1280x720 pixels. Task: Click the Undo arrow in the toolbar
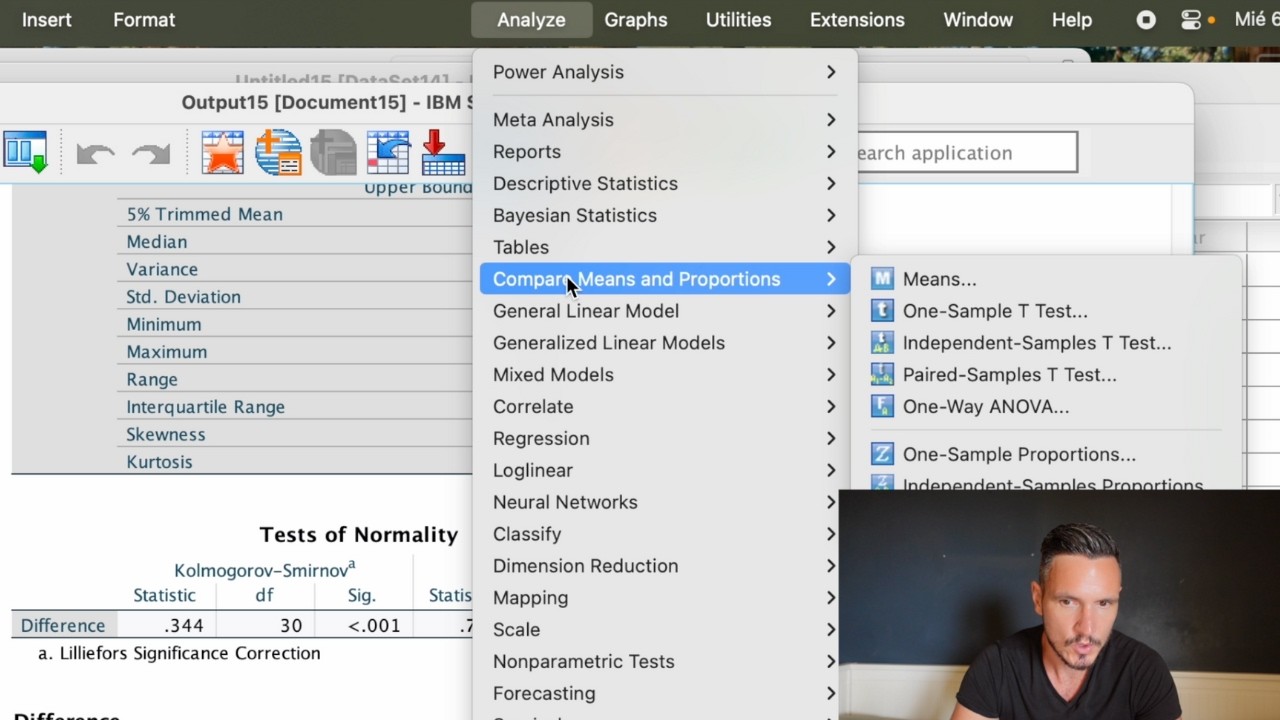click(95, 153)
